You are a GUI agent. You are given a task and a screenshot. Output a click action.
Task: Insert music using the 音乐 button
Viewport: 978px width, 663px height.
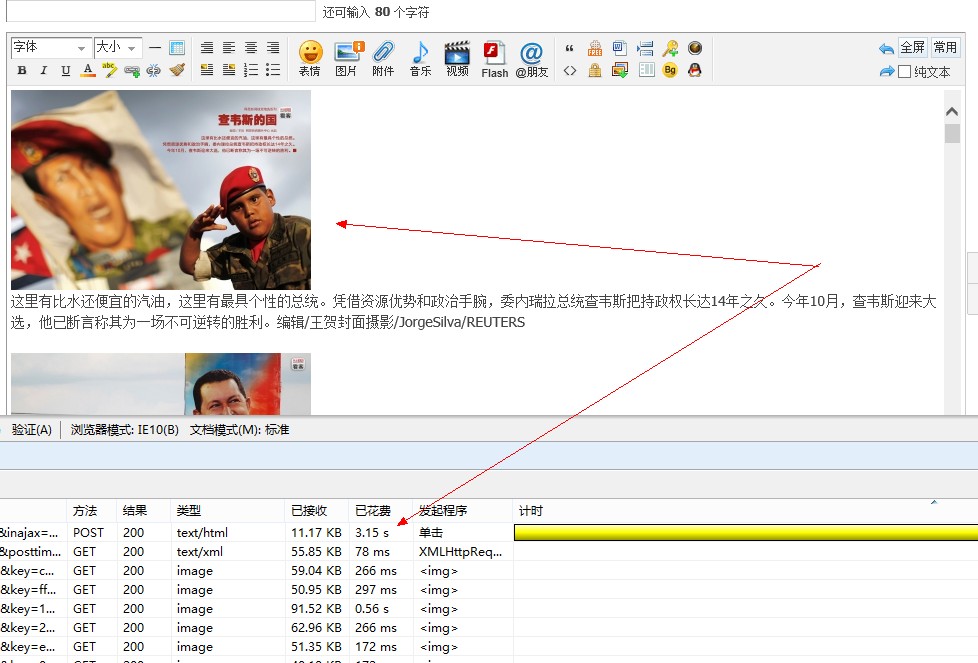pos(420,59)
